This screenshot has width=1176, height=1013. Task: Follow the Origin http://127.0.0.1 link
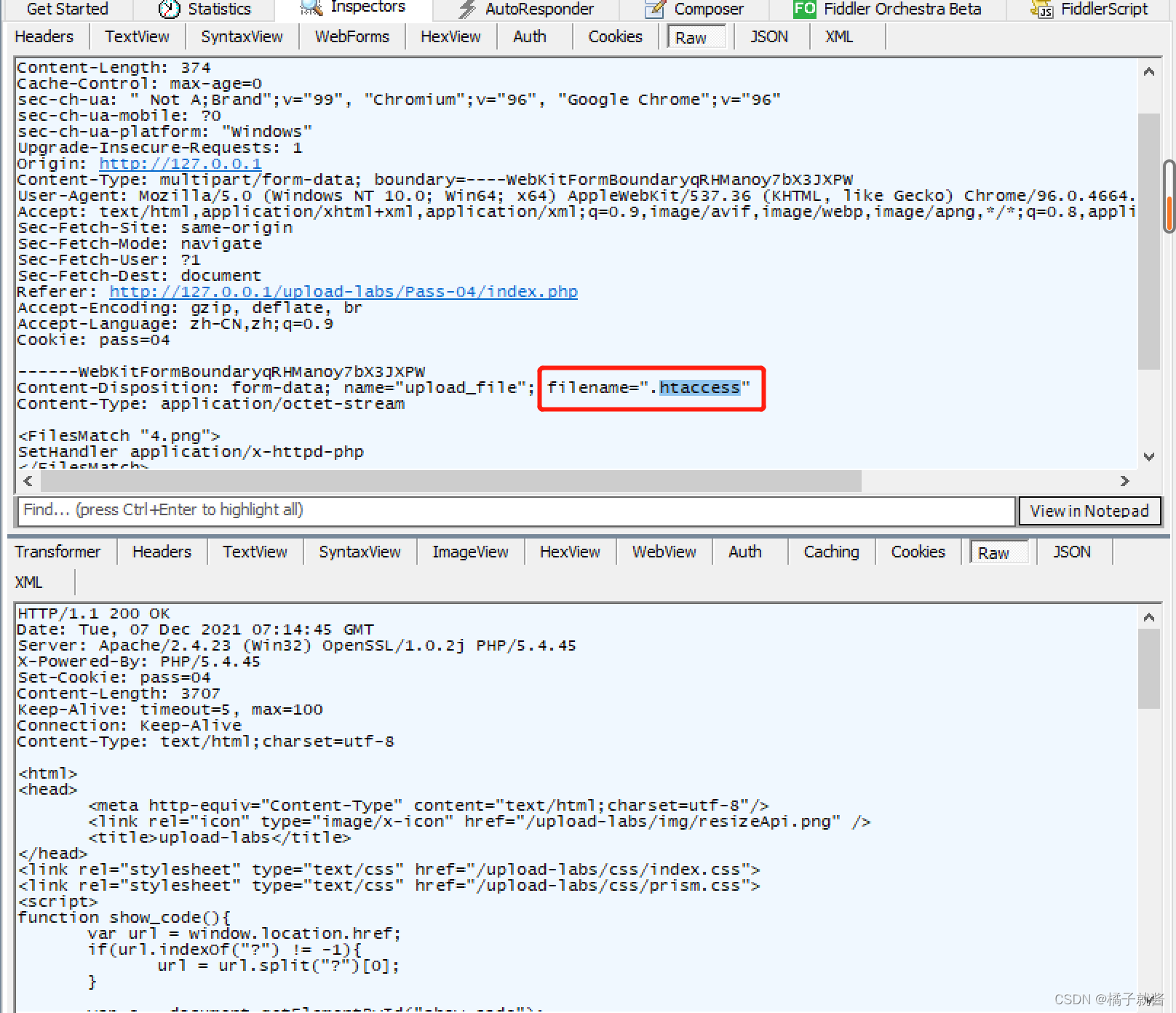click(x=180, y=164)
